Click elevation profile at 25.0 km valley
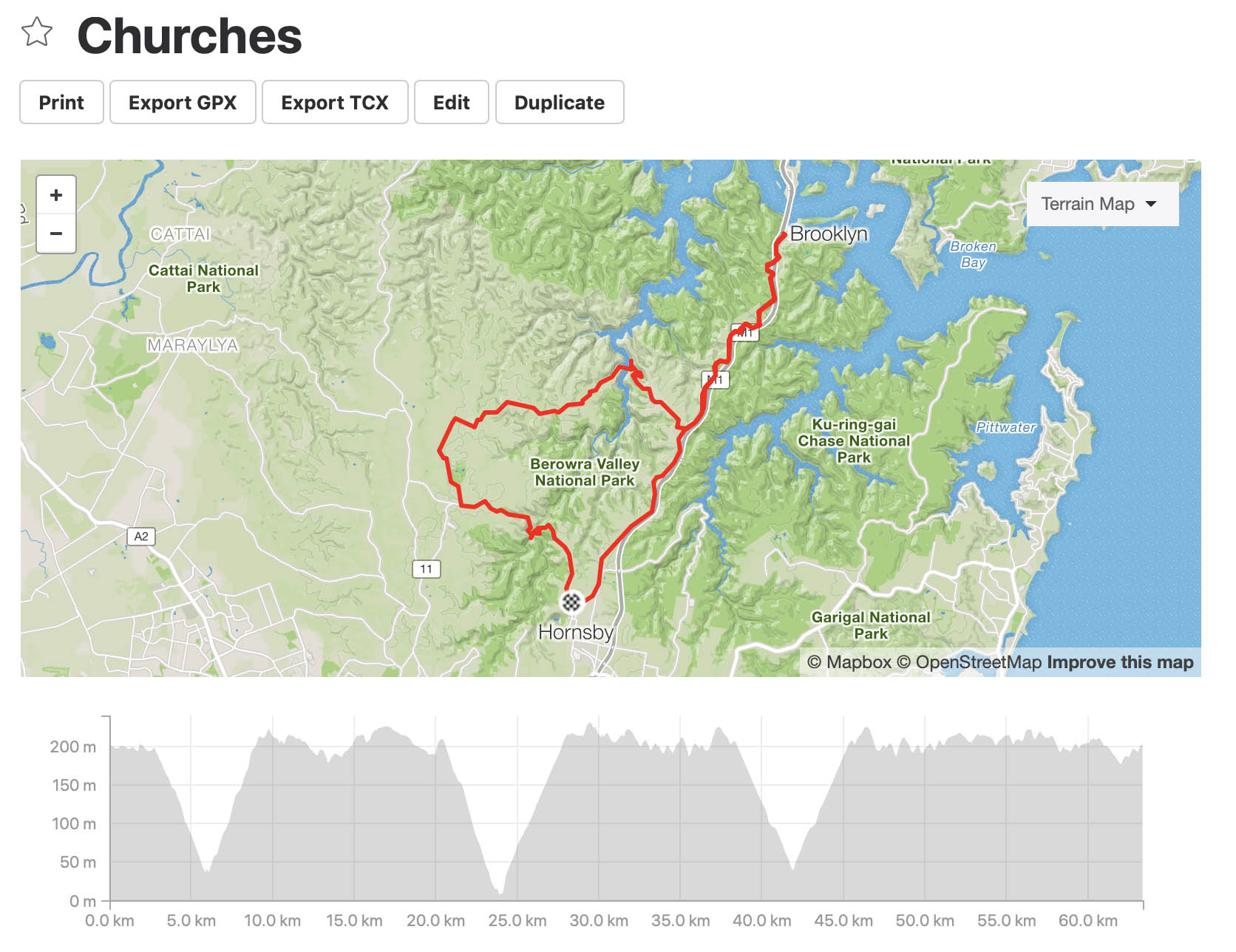The image size is (1236, 952). click(x=503, y=891)
